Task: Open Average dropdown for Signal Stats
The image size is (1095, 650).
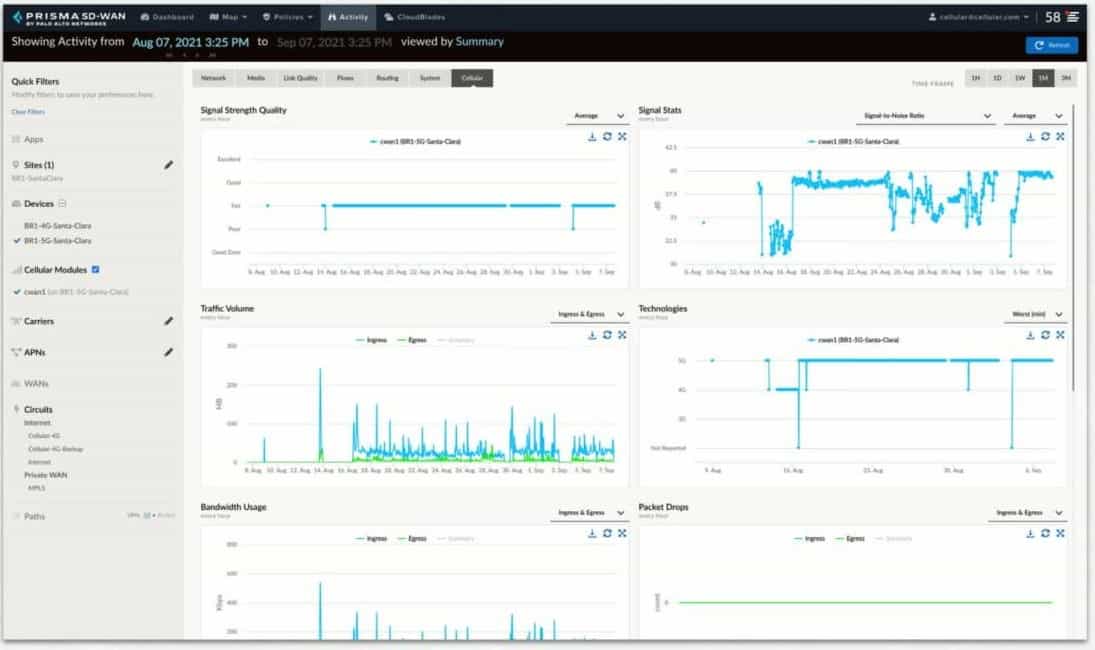Action: (1035, 116)
